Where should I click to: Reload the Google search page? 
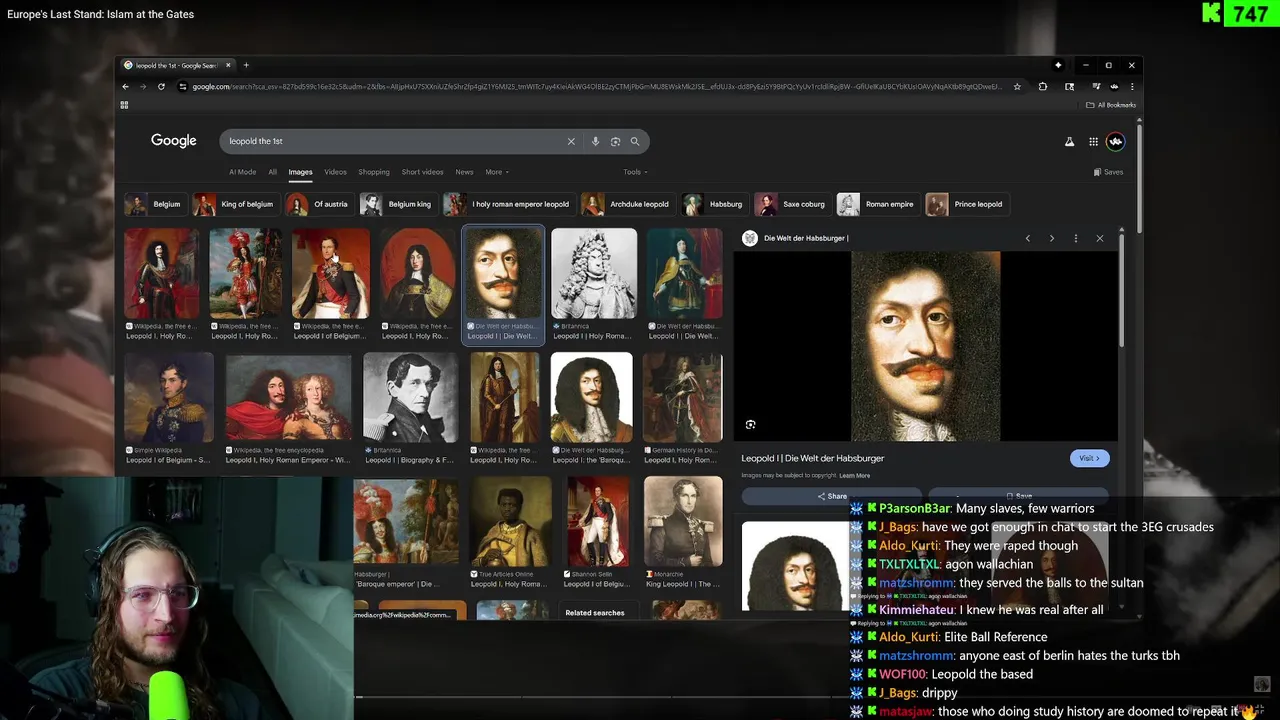[x=161, y=87]
